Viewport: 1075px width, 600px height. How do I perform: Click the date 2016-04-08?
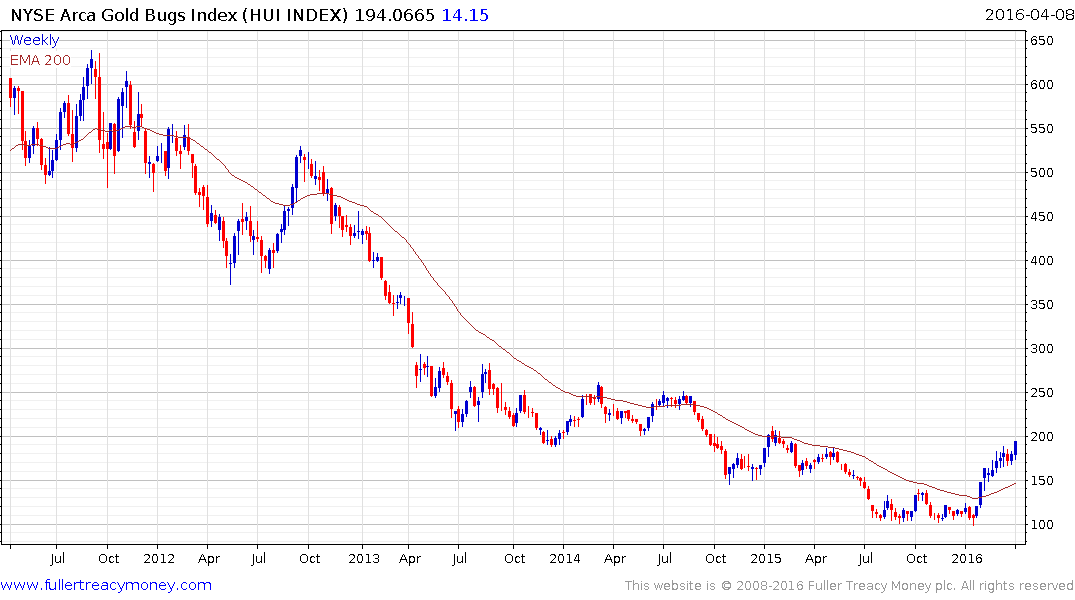1028,14
